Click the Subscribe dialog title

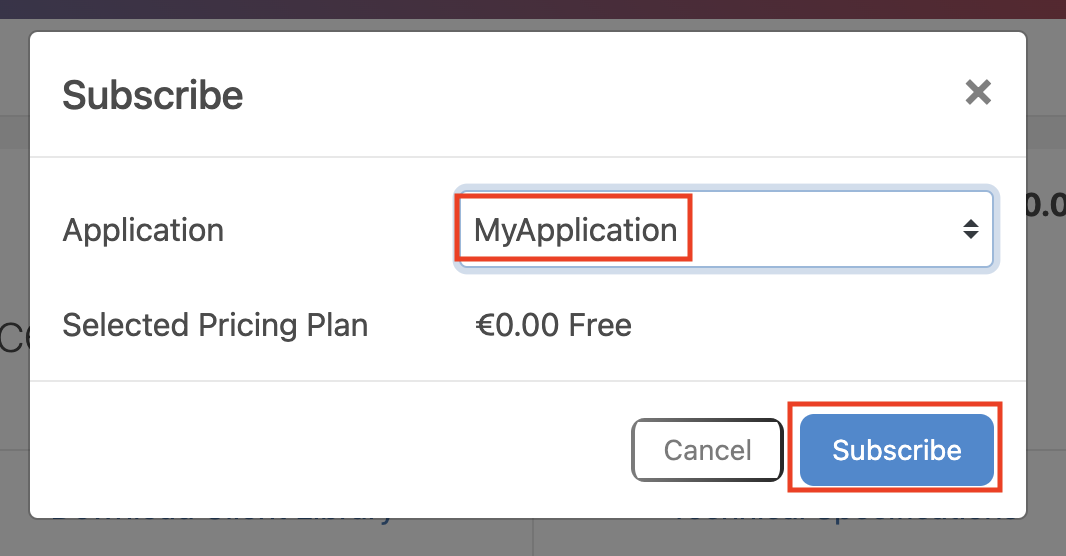[153, 96]
